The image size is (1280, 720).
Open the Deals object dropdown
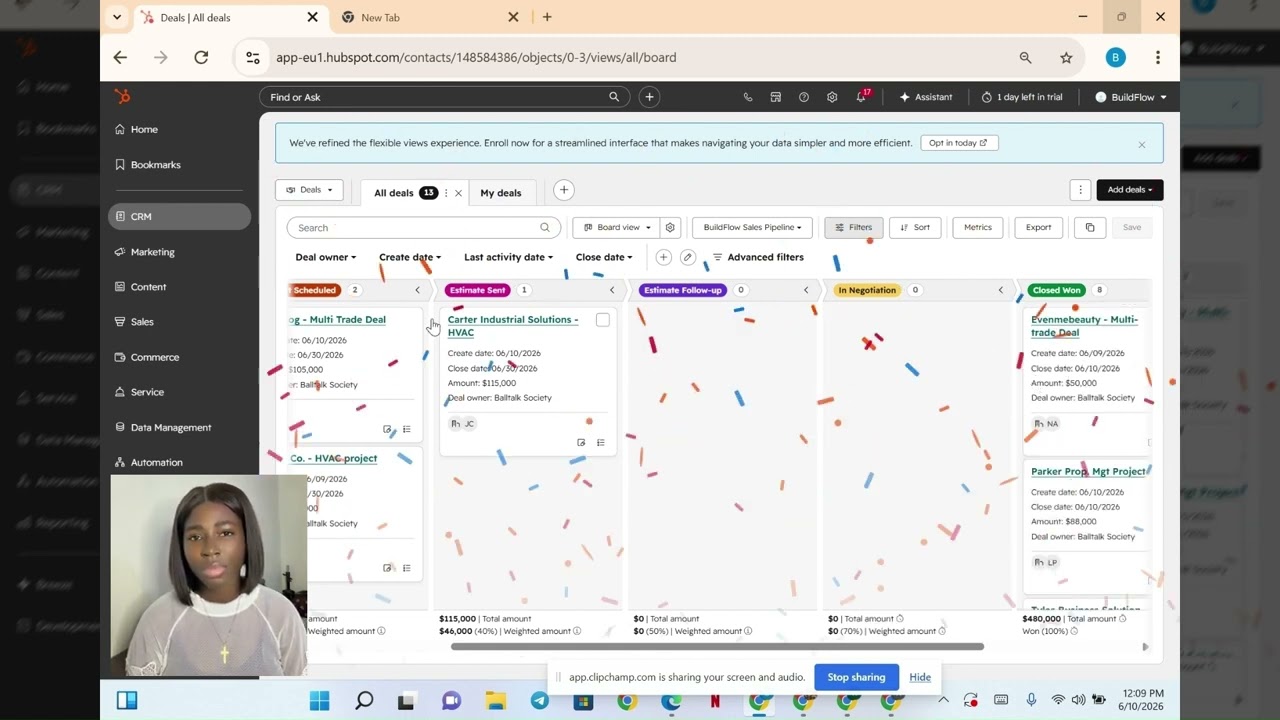pos(310,190)
